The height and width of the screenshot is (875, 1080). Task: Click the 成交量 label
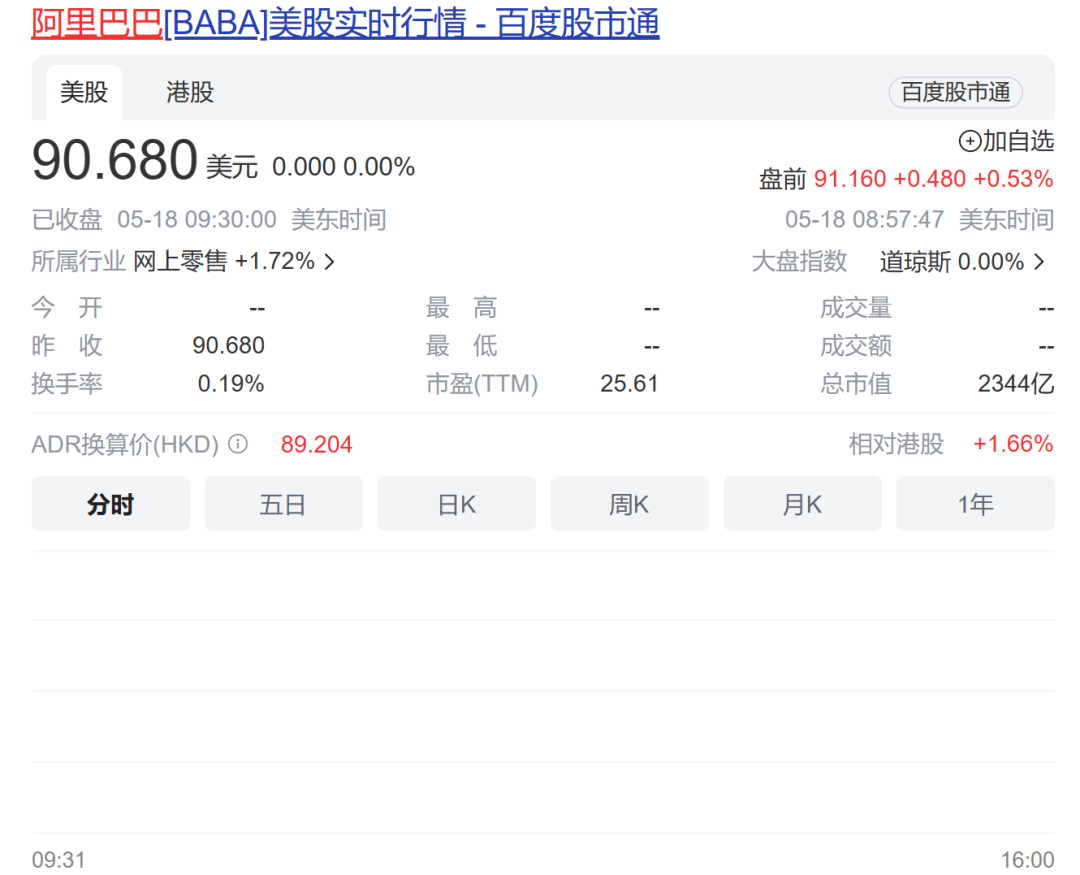(x=856, y=307)
